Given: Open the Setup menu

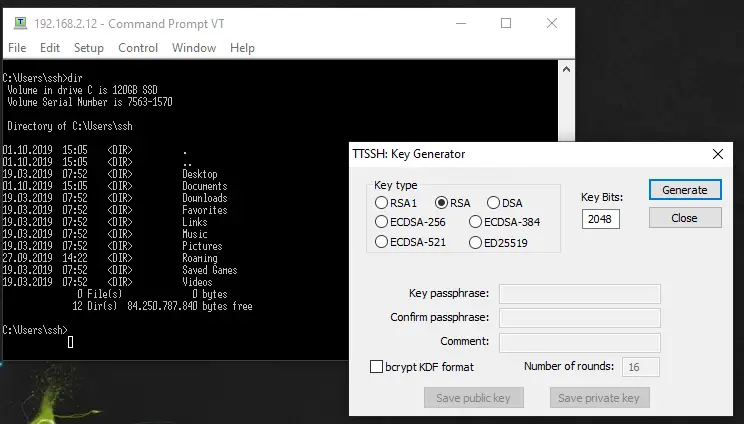Looking at the screenshot, I should pos(89,48).
